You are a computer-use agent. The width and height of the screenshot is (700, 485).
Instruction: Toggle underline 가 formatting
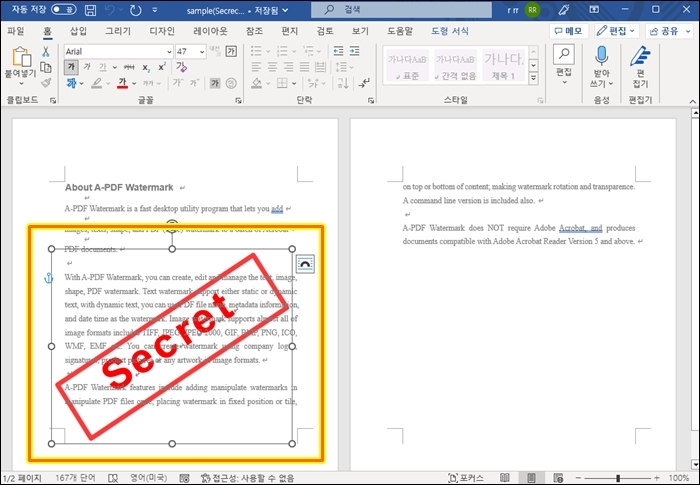tap(103, 67)
